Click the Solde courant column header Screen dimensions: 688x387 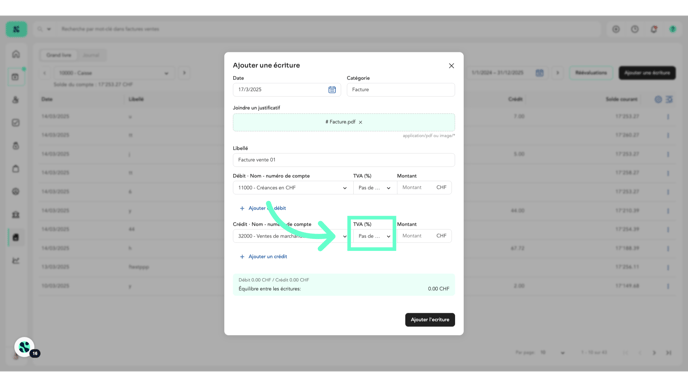tap(621, 100)
